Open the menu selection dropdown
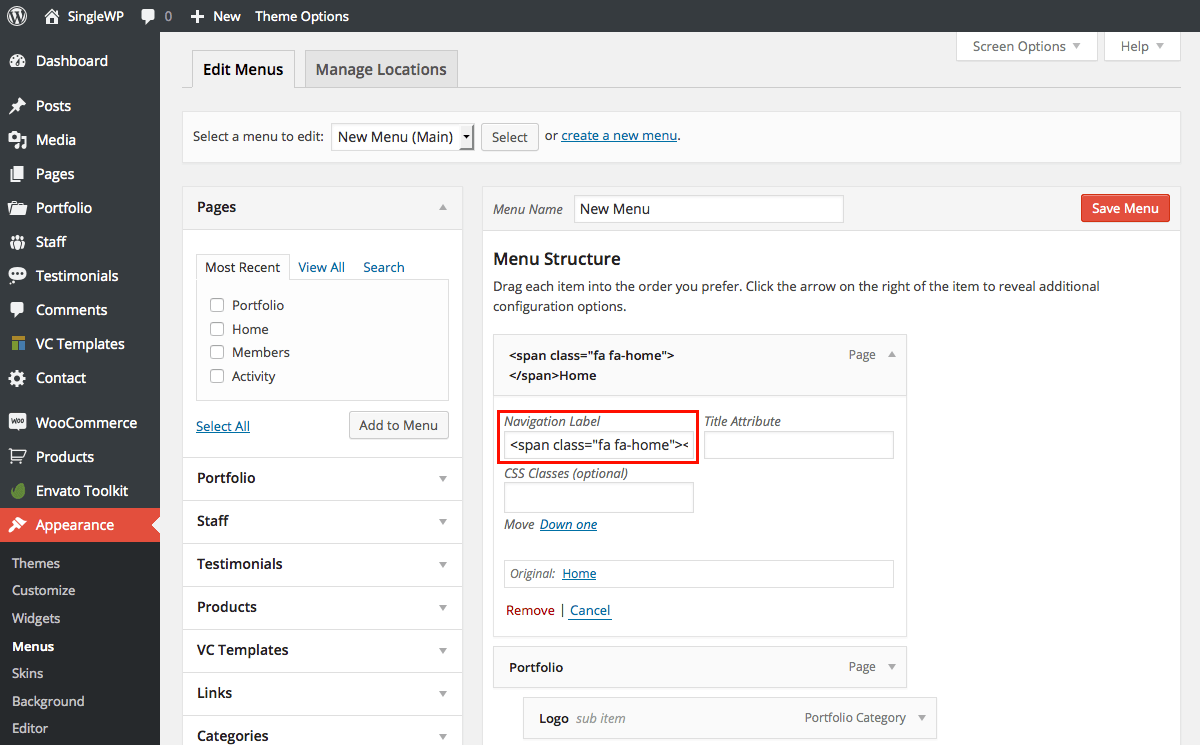Screen dimensions: 1200x745 (x=402, y=137)
